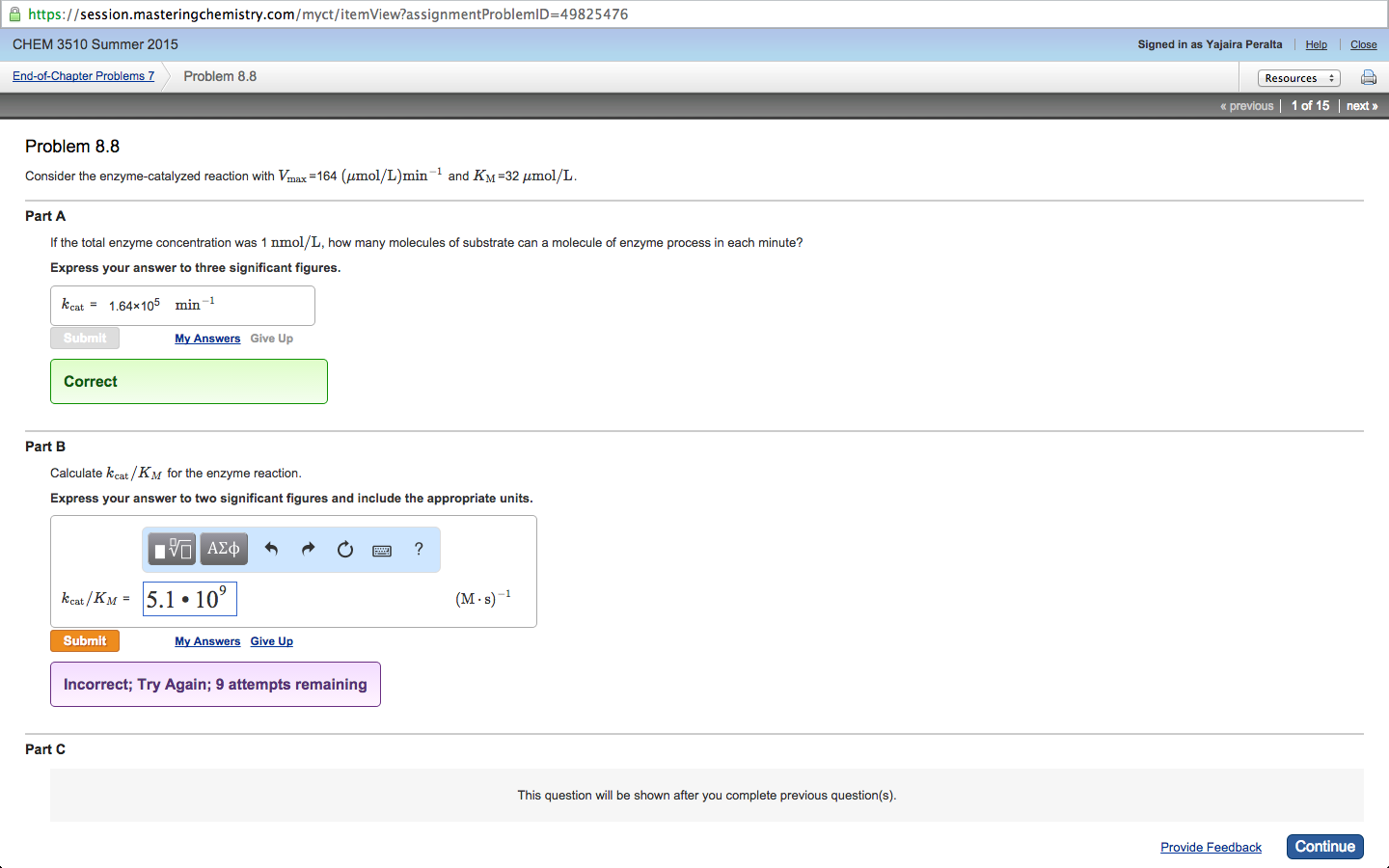Submit the Part B answer

tap(84, 640)
